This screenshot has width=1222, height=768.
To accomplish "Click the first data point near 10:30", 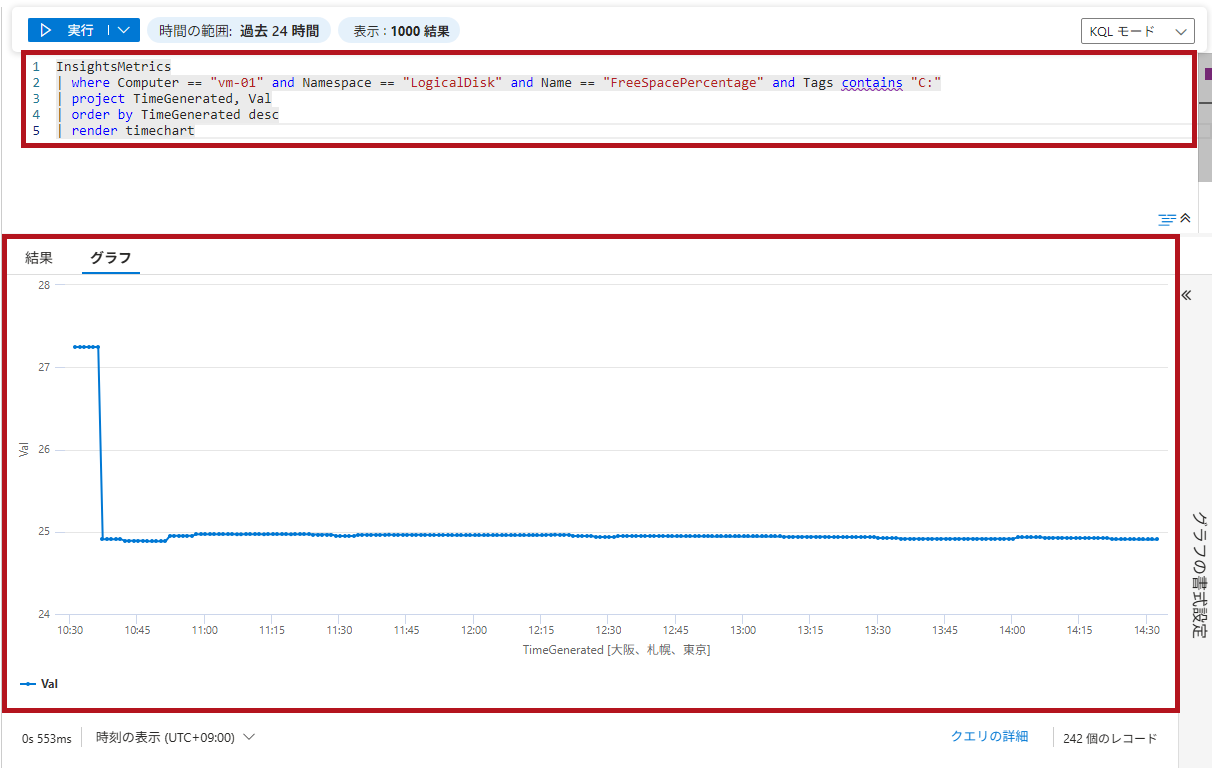I will (x=75, y=347).
